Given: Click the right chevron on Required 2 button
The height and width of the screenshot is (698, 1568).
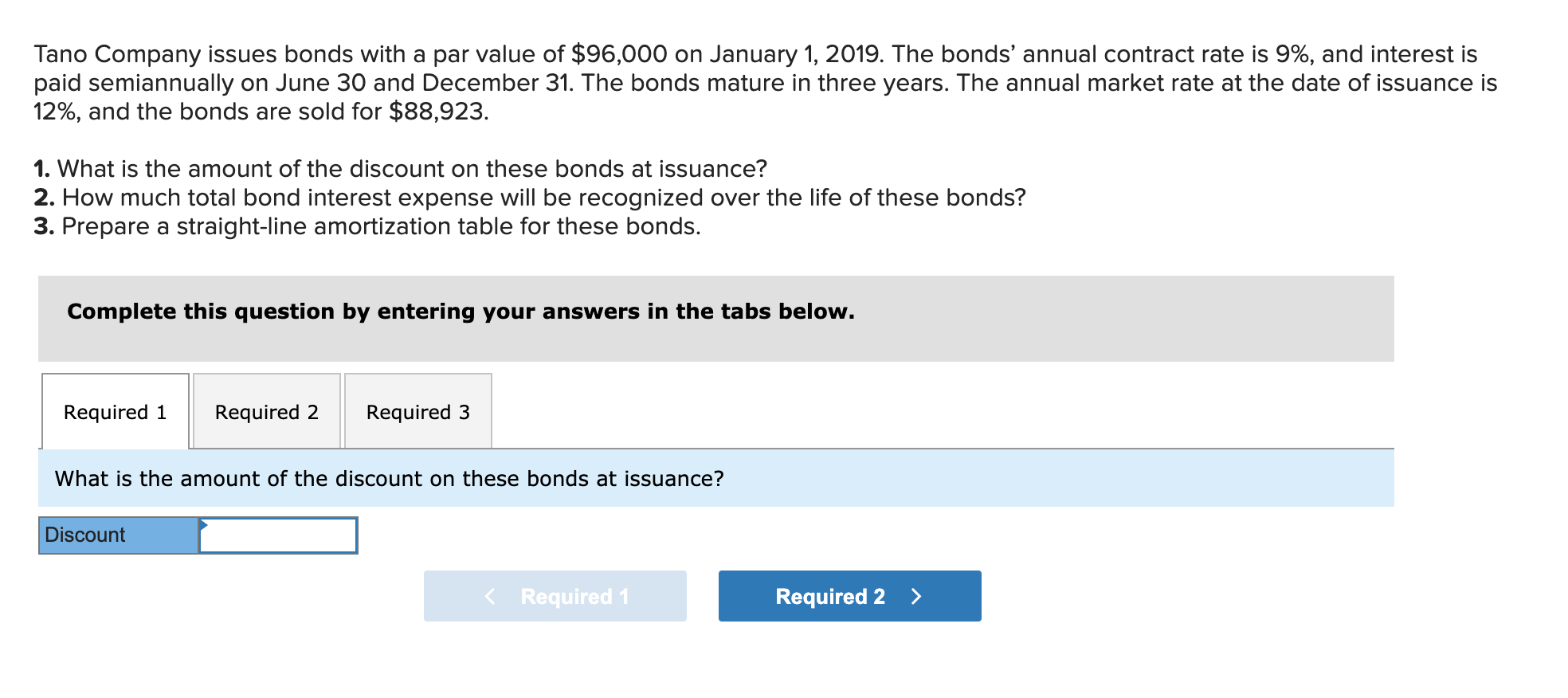Looking at the screenshot, I should (x=918, y=595).
